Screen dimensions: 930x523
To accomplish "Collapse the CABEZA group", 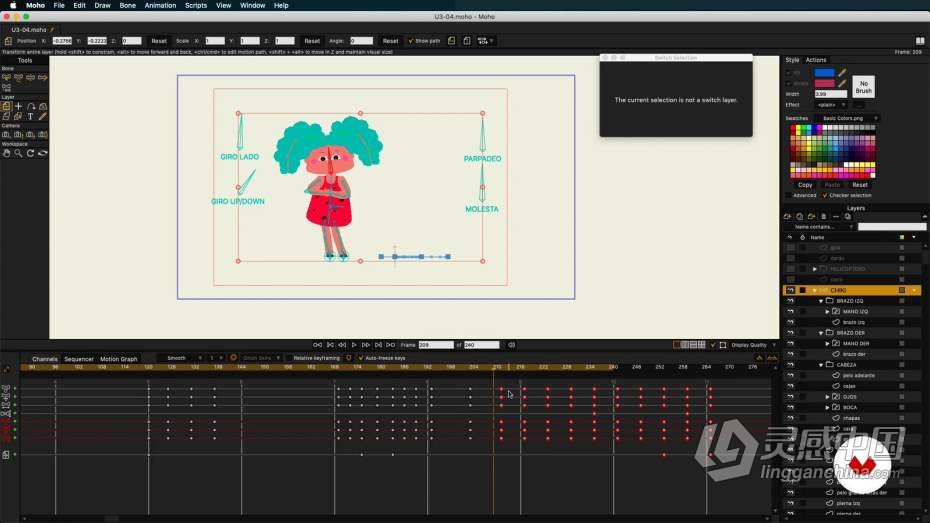I will (x=821, y=365).
